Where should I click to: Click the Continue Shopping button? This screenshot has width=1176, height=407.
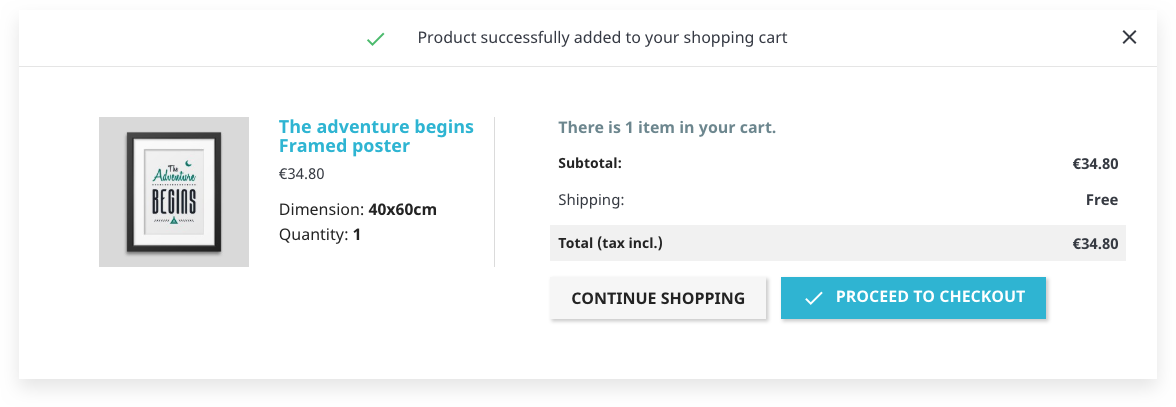coord(658,298)
